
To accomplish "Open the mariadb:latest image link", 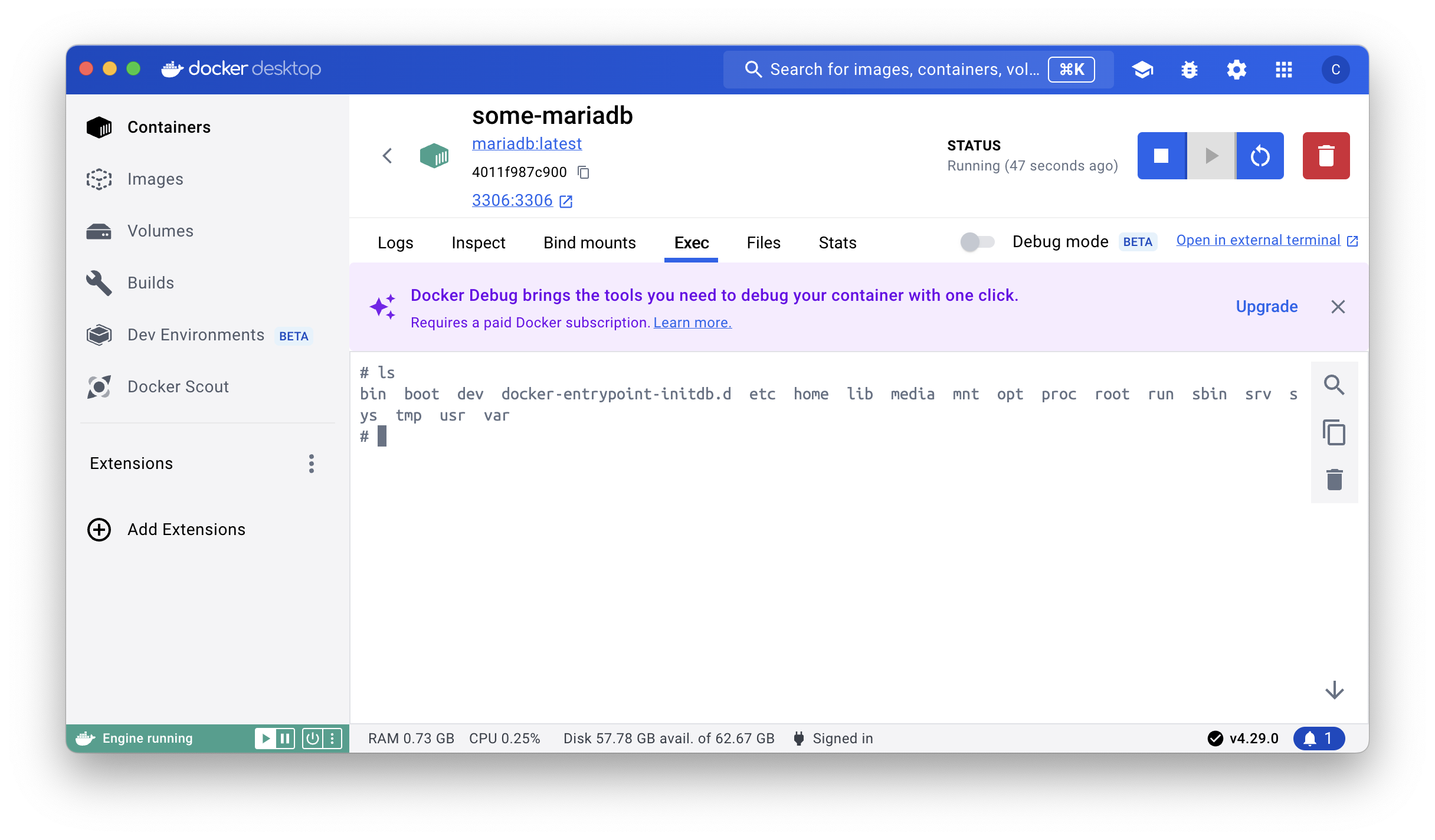I will pyautogui.click(x=526, y=143).
